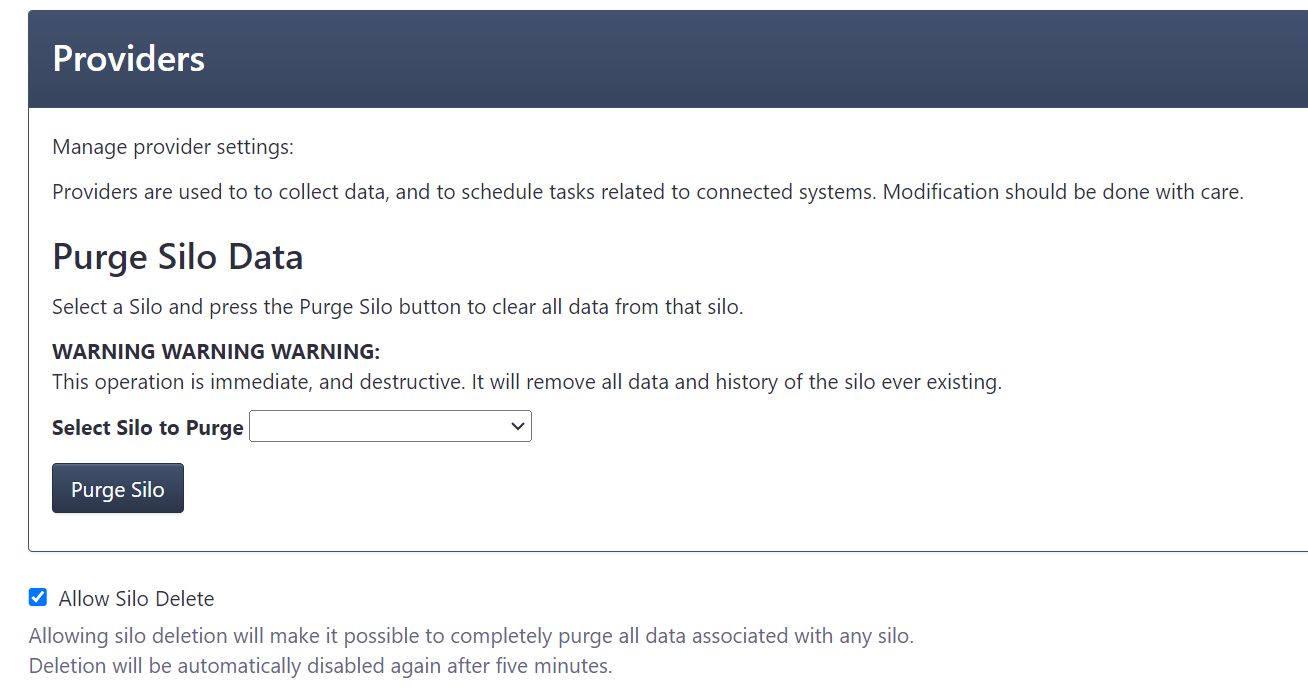Click the five minutes auto-disable notice
1308x693 pixels.
coord(322,665)
